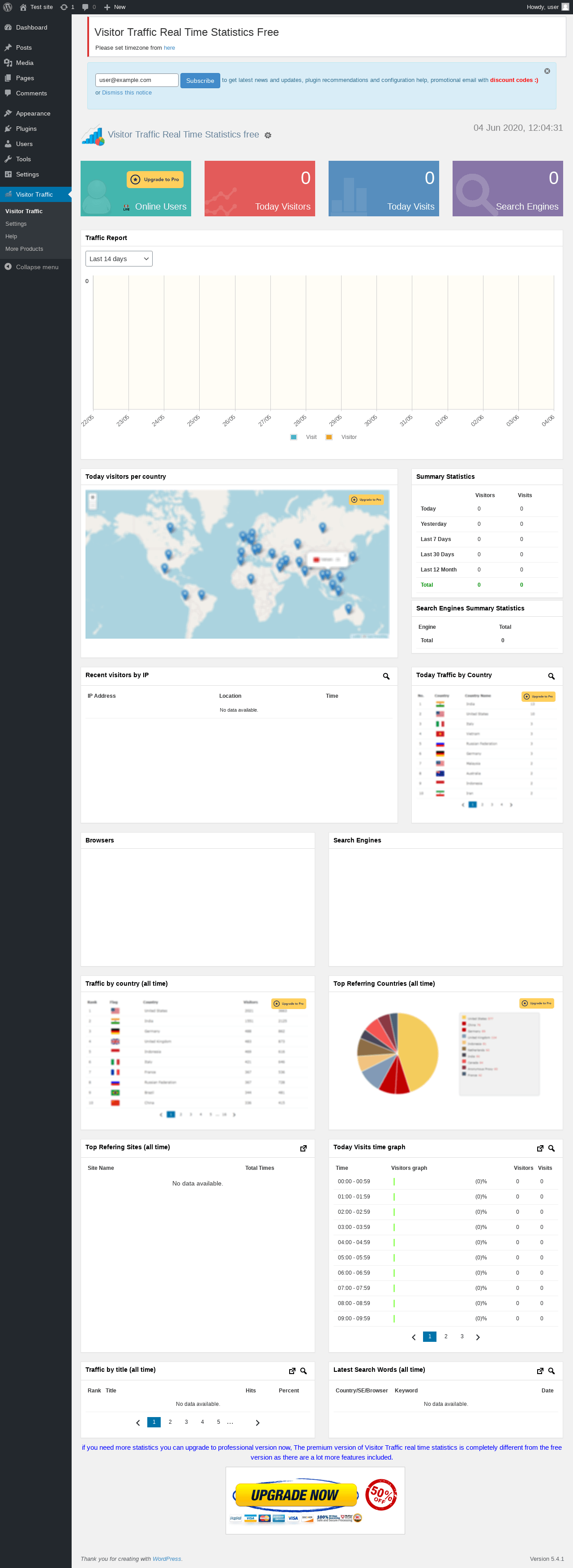Focus the subscribe email input field
Viewport: 573px width, 1568px height.
pos(137,80)
